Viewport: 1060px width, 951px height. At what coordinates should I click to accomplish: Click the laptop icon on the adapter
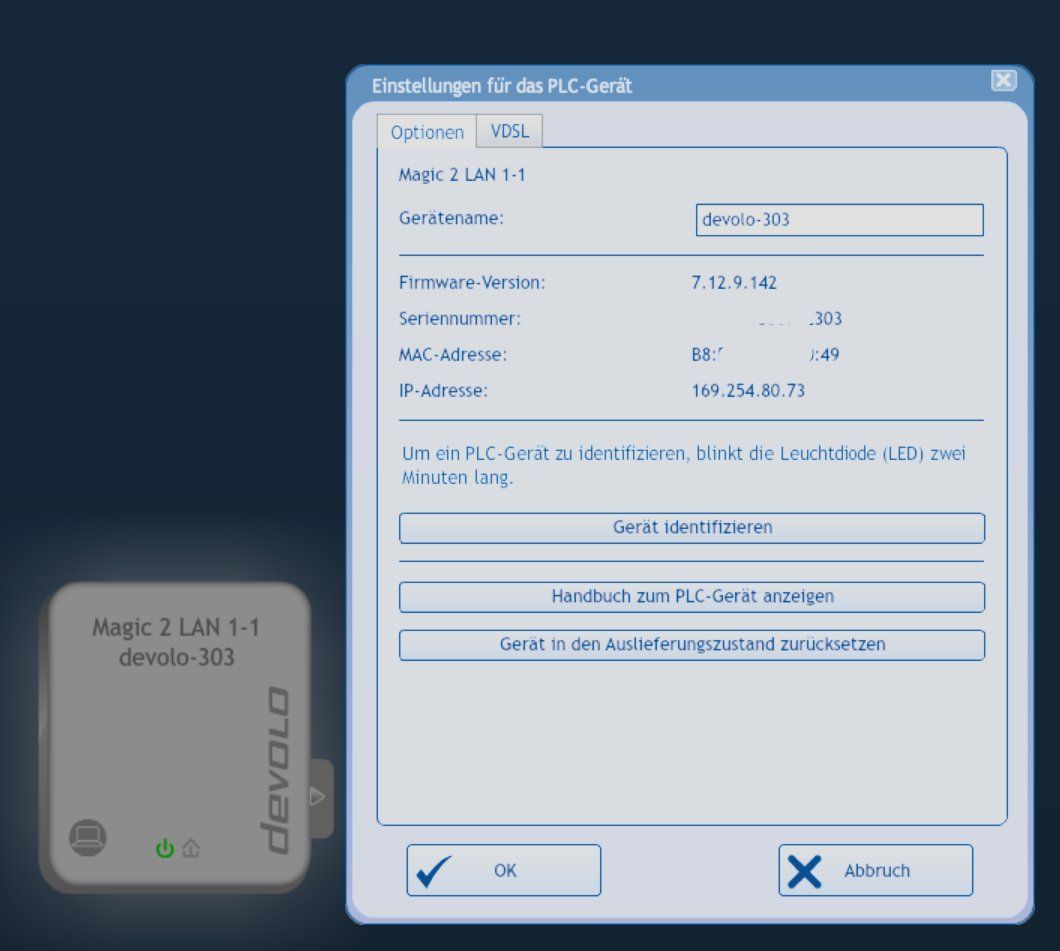[88, 837]
